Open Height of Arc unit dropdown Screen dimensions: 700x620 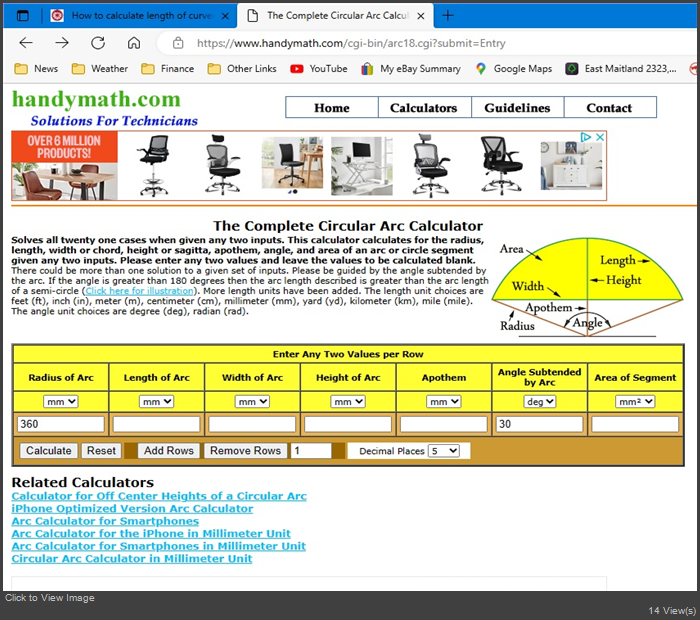348,402
